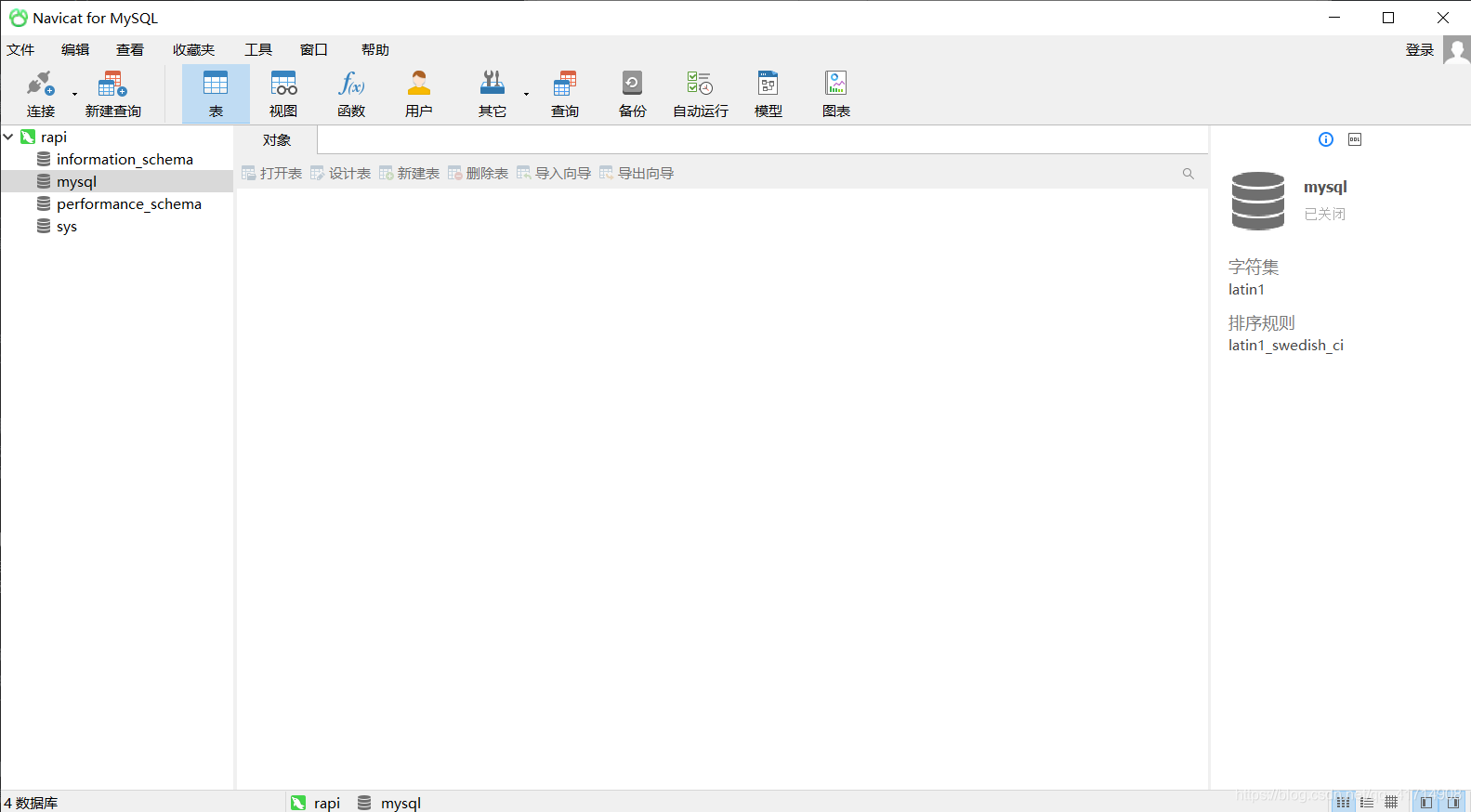Open the File (文件) menu
Screen dimensions: 1471x812
20,50
